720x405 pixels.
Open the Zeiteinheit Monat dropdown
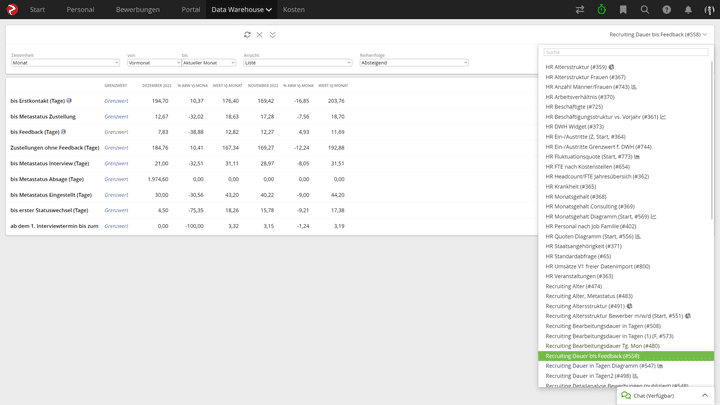[65, 63]
